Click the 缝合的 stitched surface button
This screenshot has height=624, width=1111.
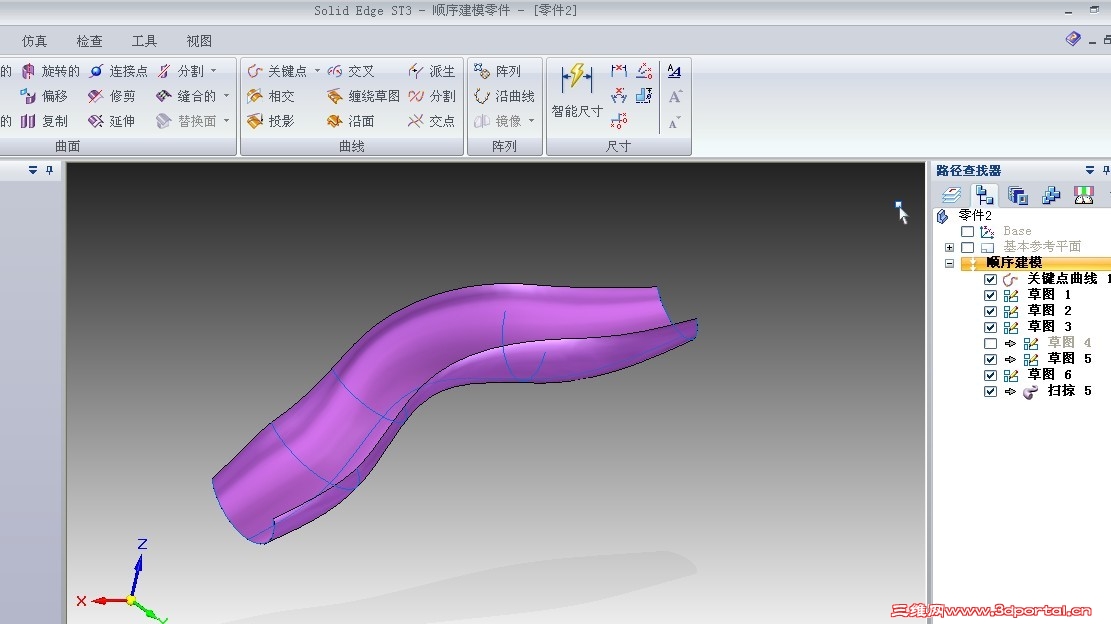tap(186, 96)
